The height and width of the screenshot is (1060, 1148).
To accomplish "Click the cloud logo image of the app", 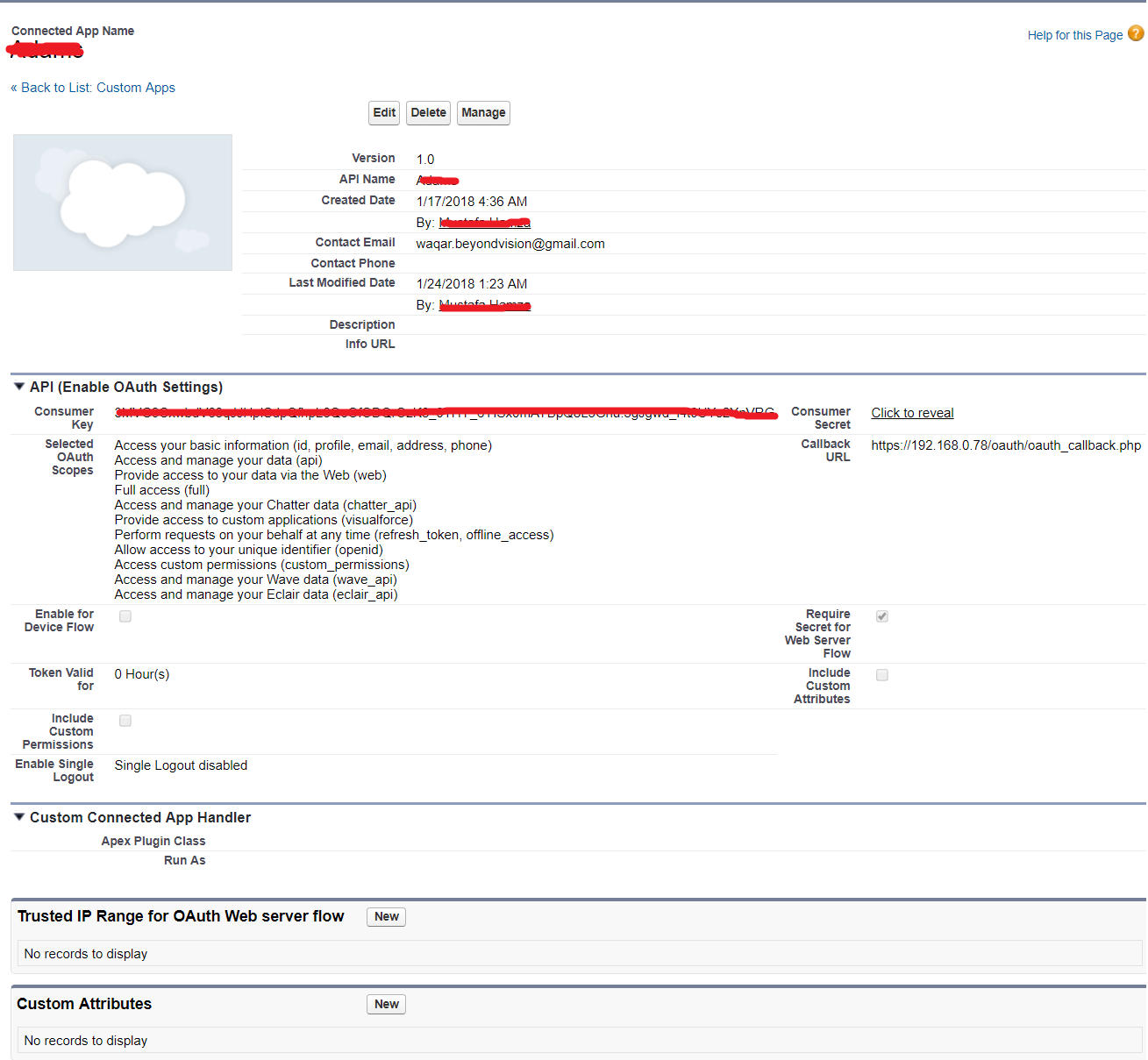I will (123, 203).
